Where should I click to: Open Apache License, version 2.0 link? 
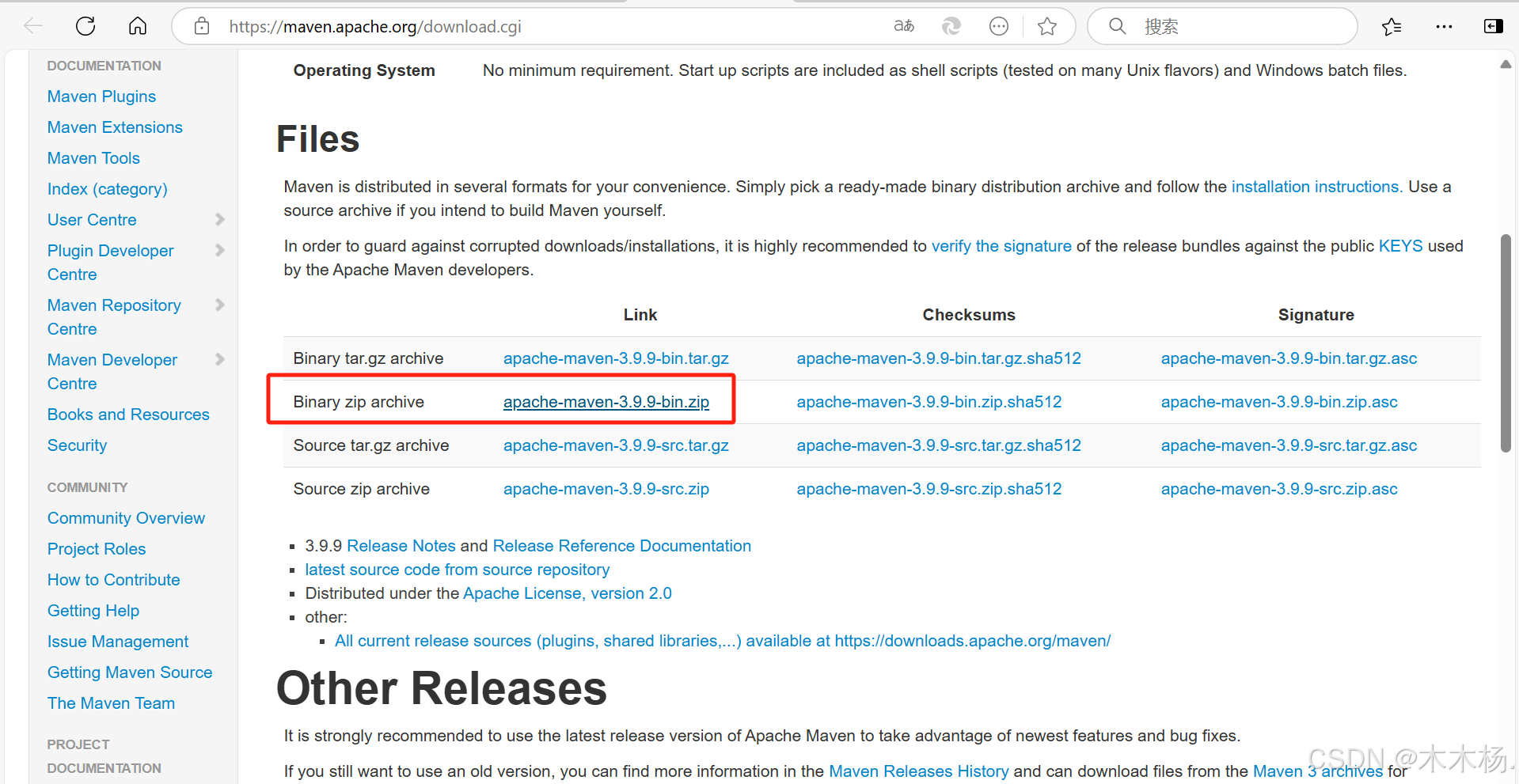pos(568,593)
